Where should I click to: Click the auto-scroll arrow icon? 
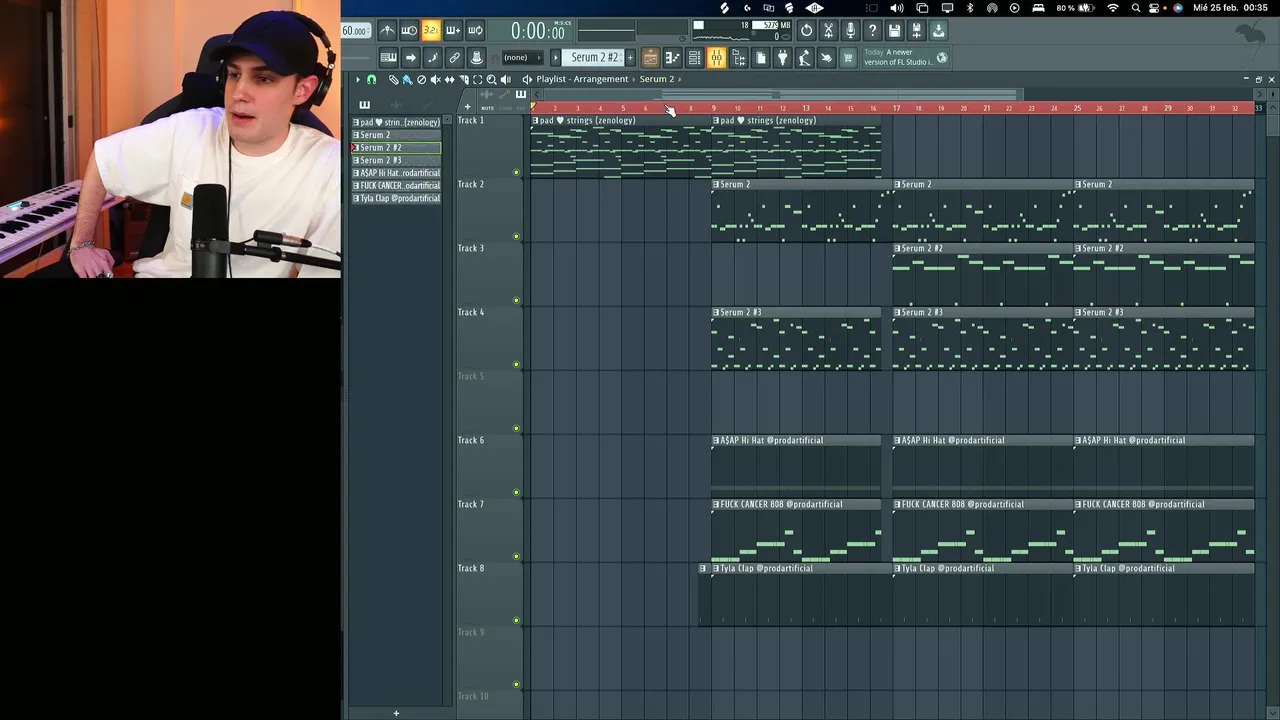click(x=411, y=58)
